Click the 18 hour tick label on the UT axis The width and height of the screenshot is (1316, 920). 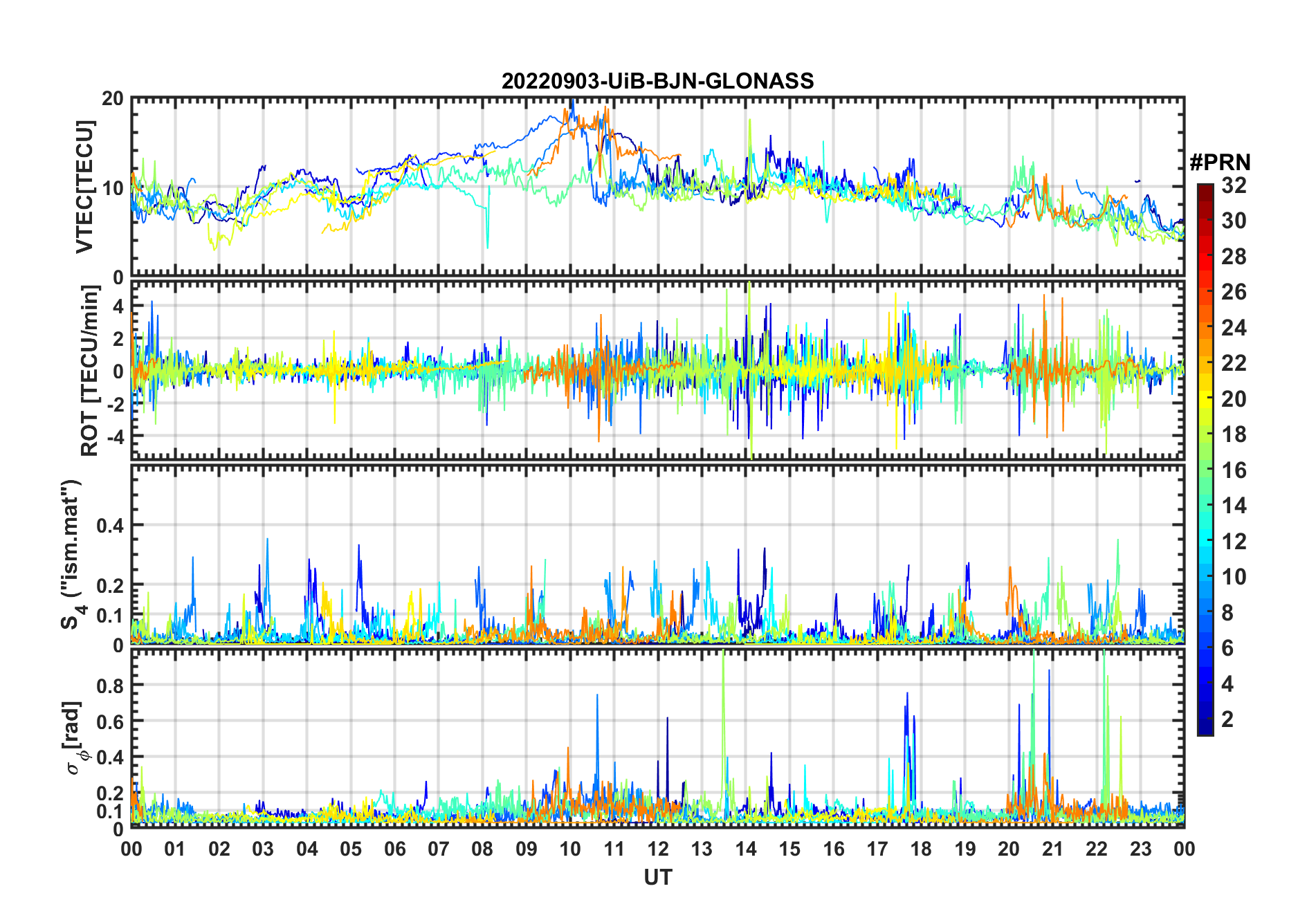point(921,849)
